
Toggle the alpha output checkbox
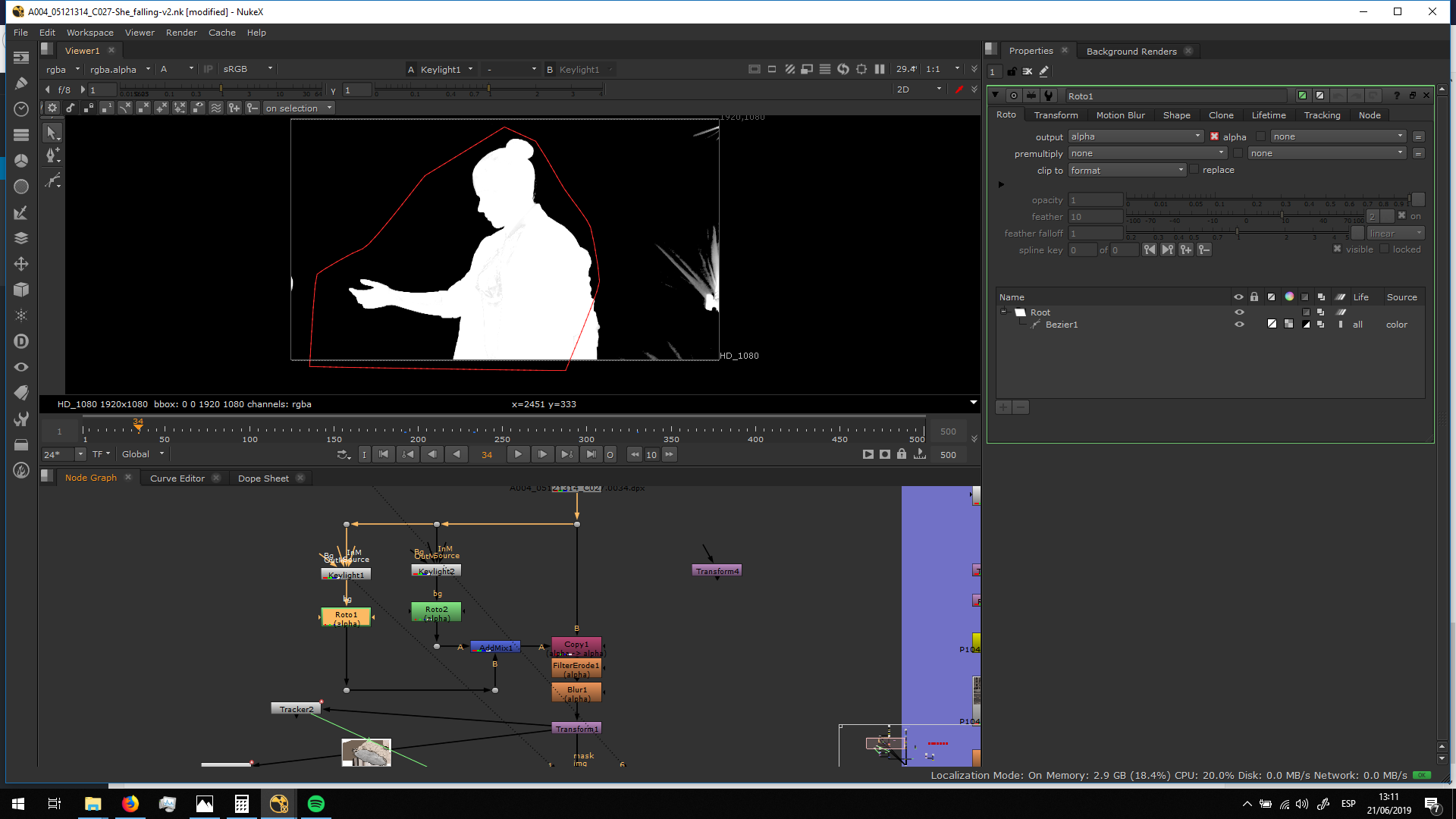click(x=1214, y=136)
